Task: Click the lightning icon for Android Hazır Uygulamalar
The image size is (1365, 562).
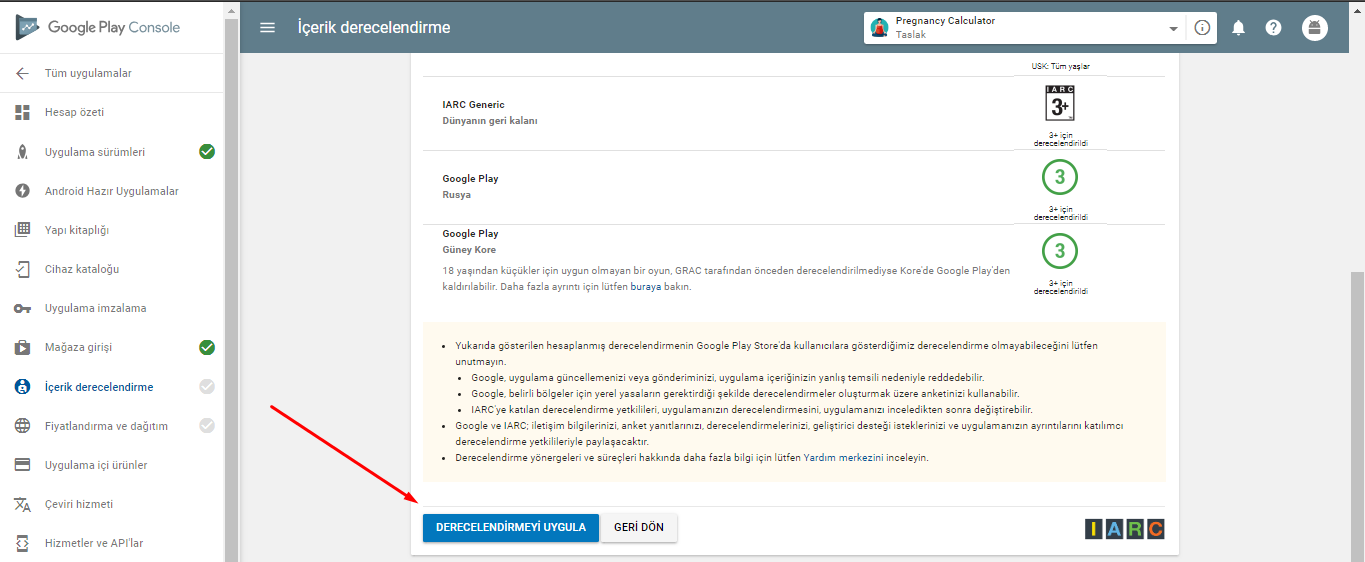Action: [x=22, y=191]
